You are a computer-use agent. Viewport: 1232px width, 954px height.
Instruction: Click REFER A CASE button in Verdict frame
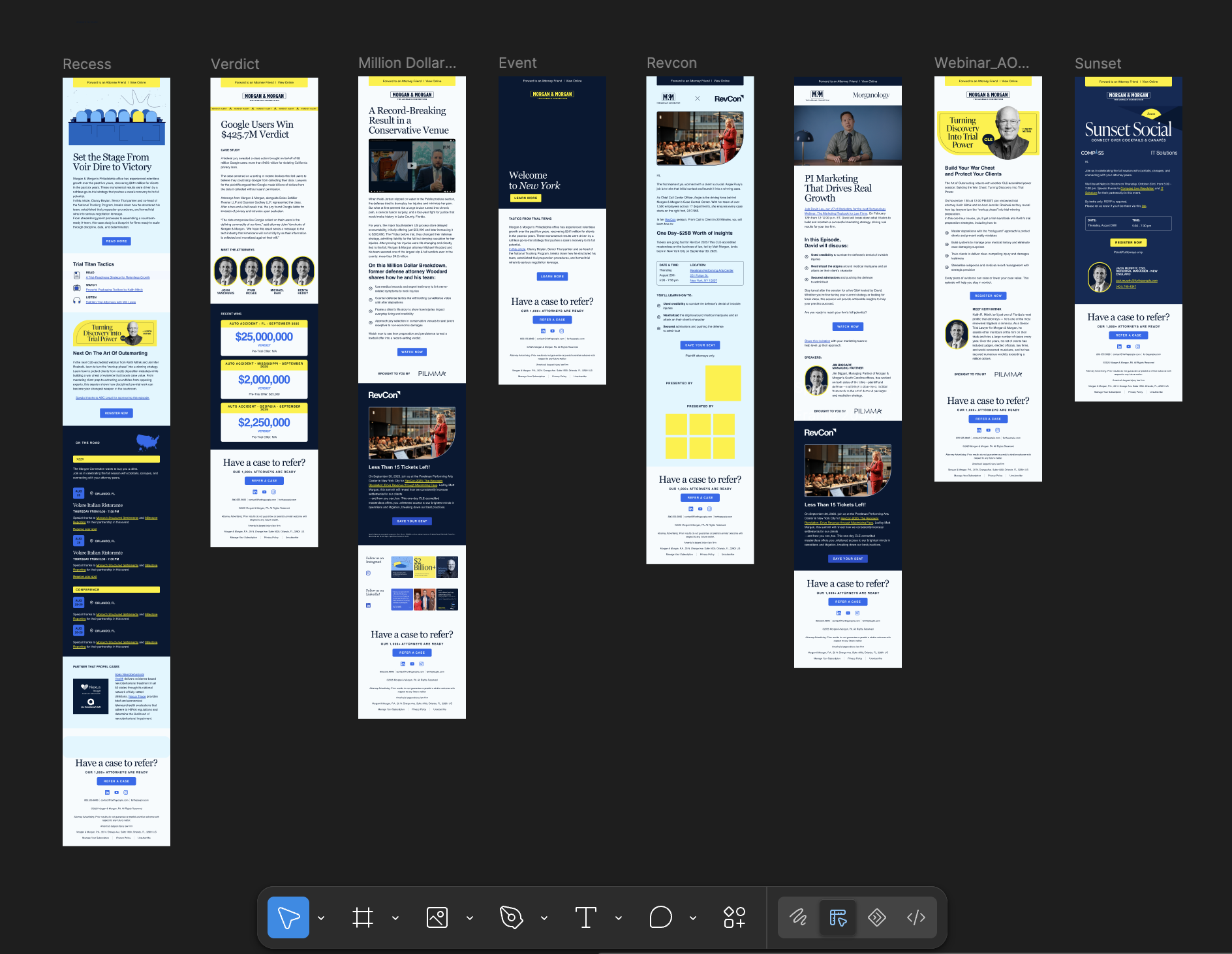click(x=264, y=480)
